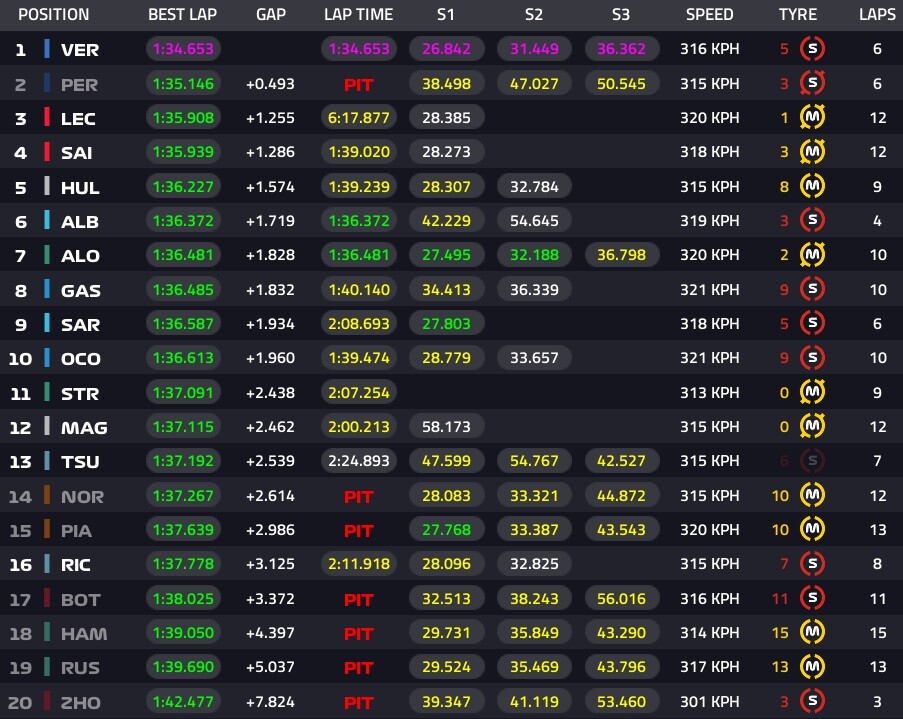903x719 pixels.
Task: Click the soft tyre icon for ZHO
Action: [813, 702]
